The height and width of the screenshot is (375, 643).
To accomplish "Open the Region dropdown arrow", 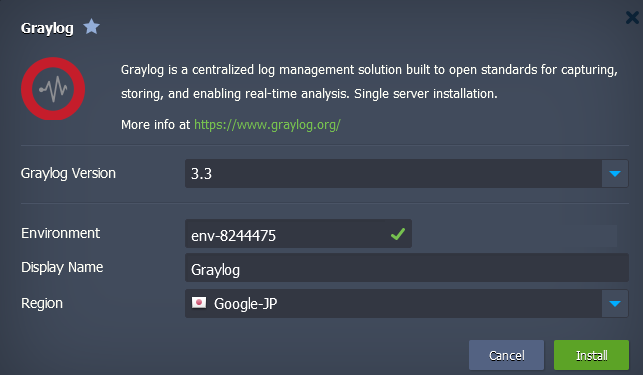I will pyautogui.click(x=615, y=304).
